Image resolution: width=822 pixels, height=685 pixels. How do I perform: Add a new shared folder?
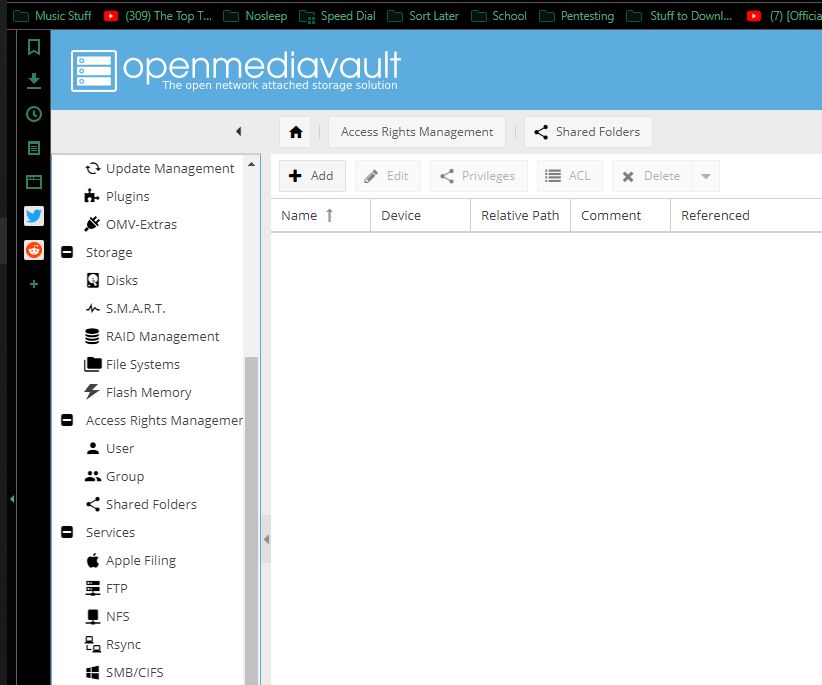[312, 176]
